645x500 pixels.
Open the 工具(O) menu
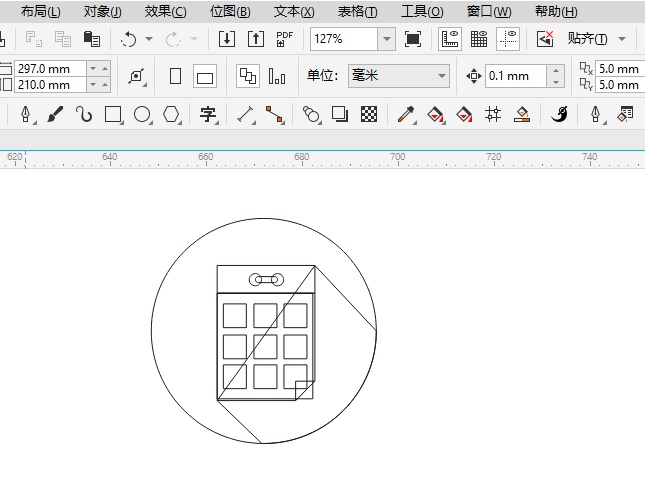[x=422, y=12]
